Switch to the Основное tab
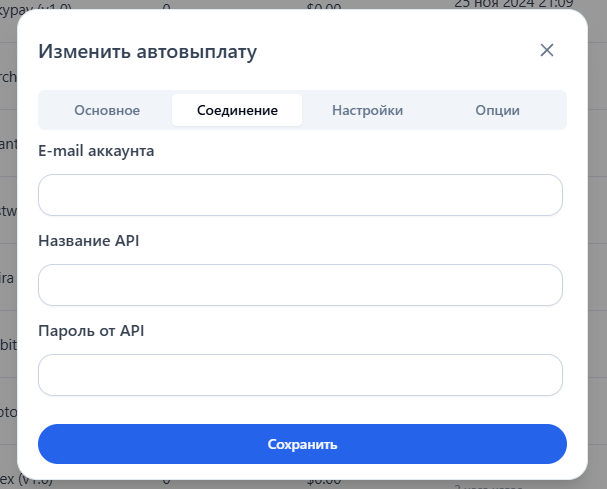The width and height of the screenshot is (607, 489). 106,110
